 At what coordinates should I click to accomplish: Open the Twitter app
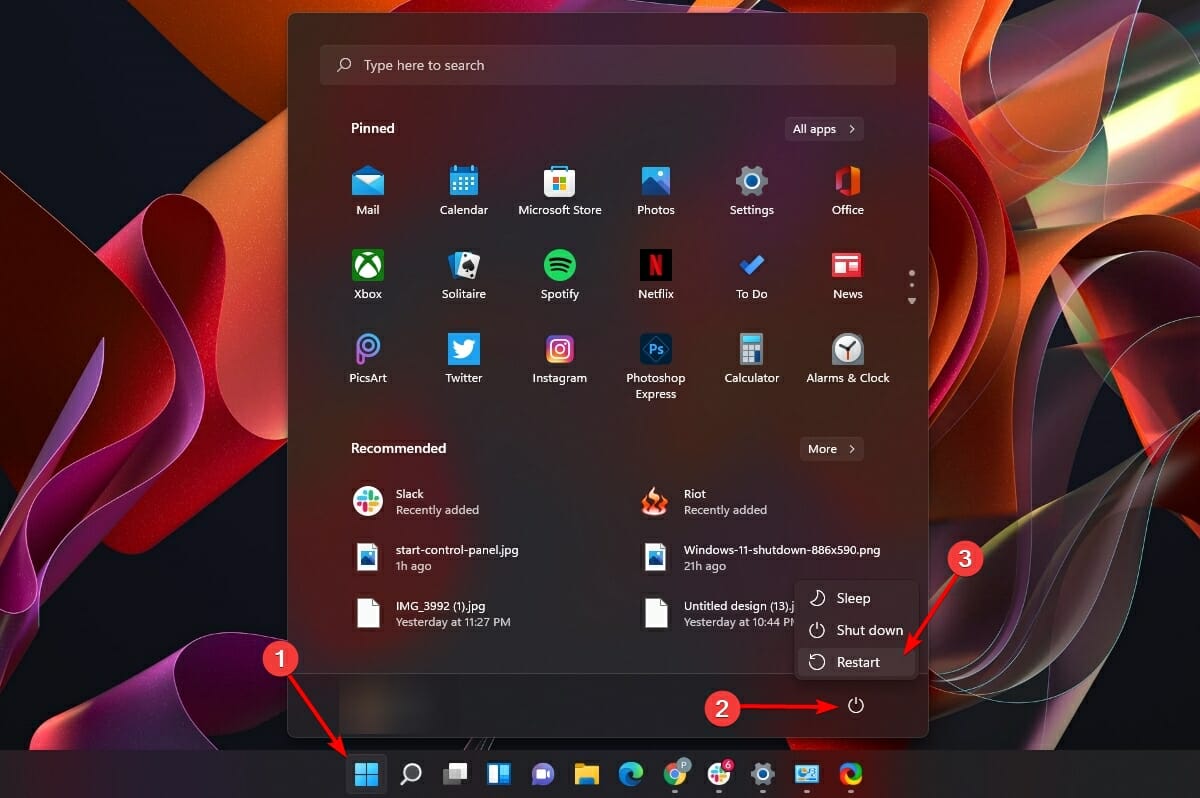pos(463,358)
